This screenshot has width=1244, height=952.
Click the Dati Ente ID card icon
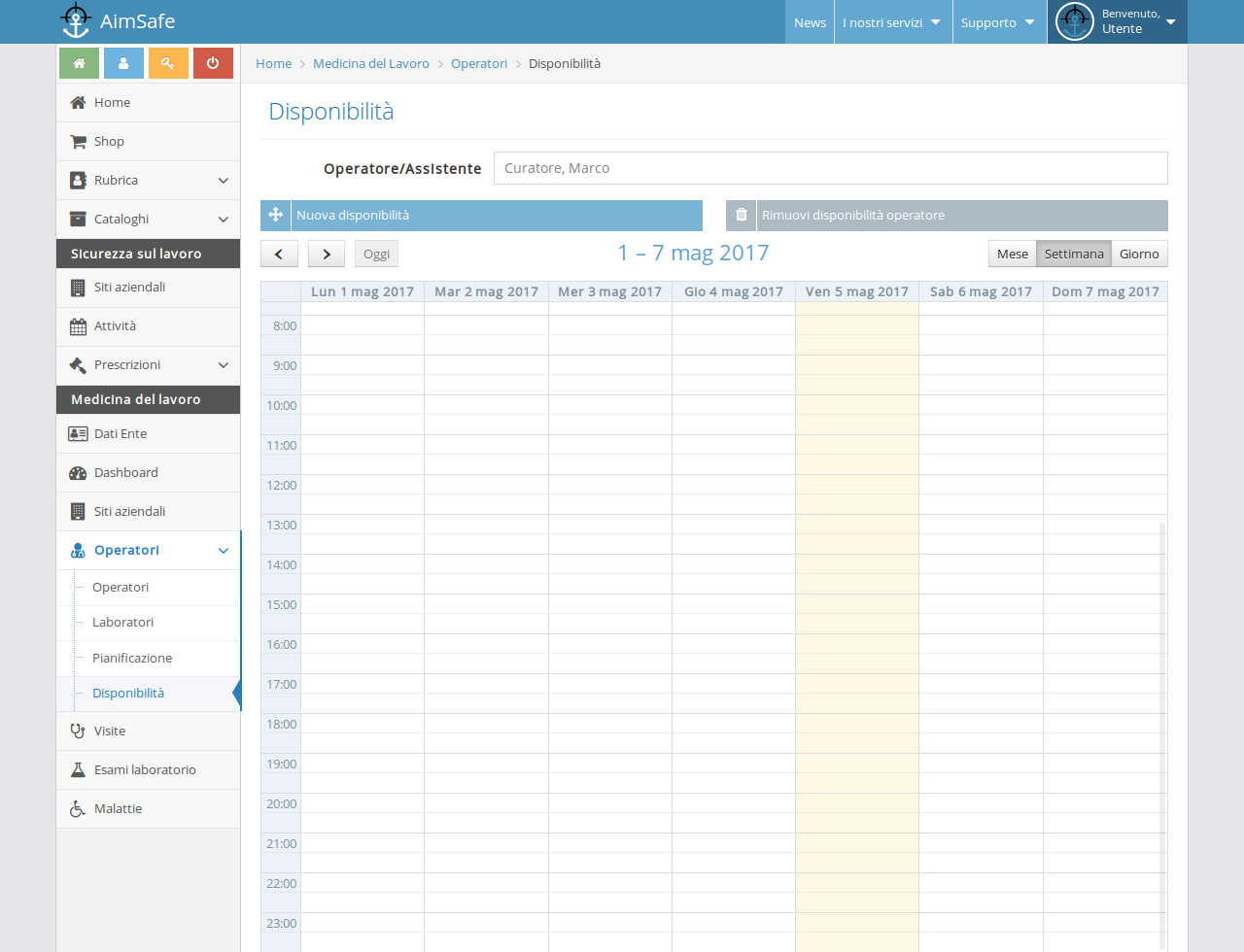coord(78,434)
